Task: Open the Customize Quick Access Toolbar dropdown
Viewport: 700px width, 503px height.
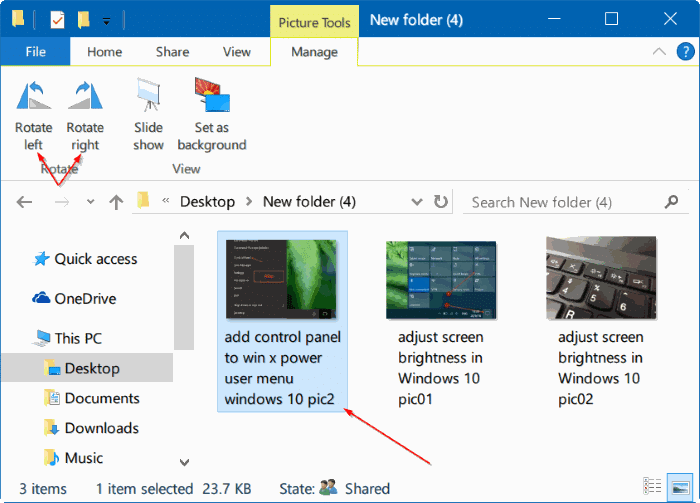Action: [106, 21]
